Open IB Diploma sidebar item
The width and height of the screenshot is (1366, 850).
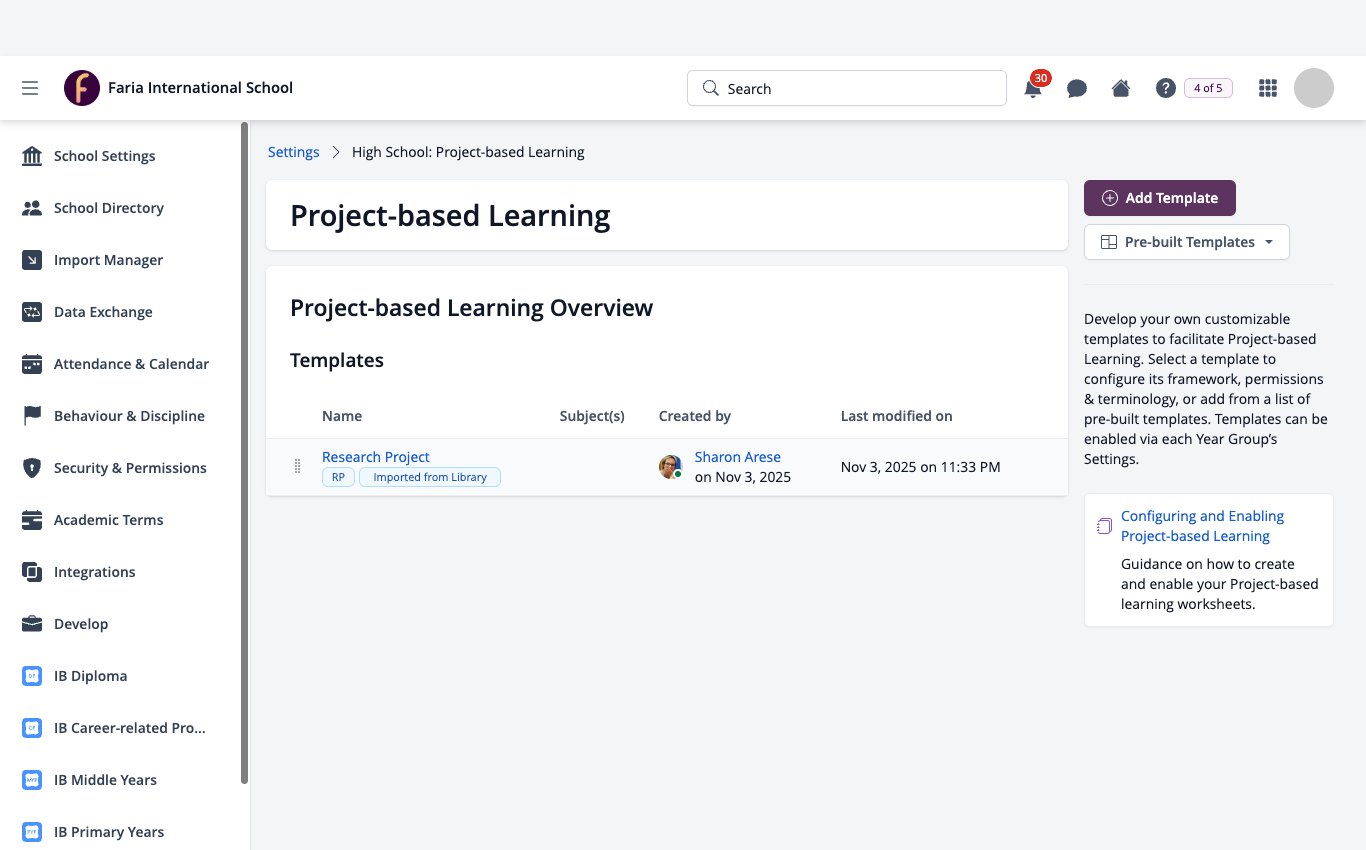click(x=90, y=676)
